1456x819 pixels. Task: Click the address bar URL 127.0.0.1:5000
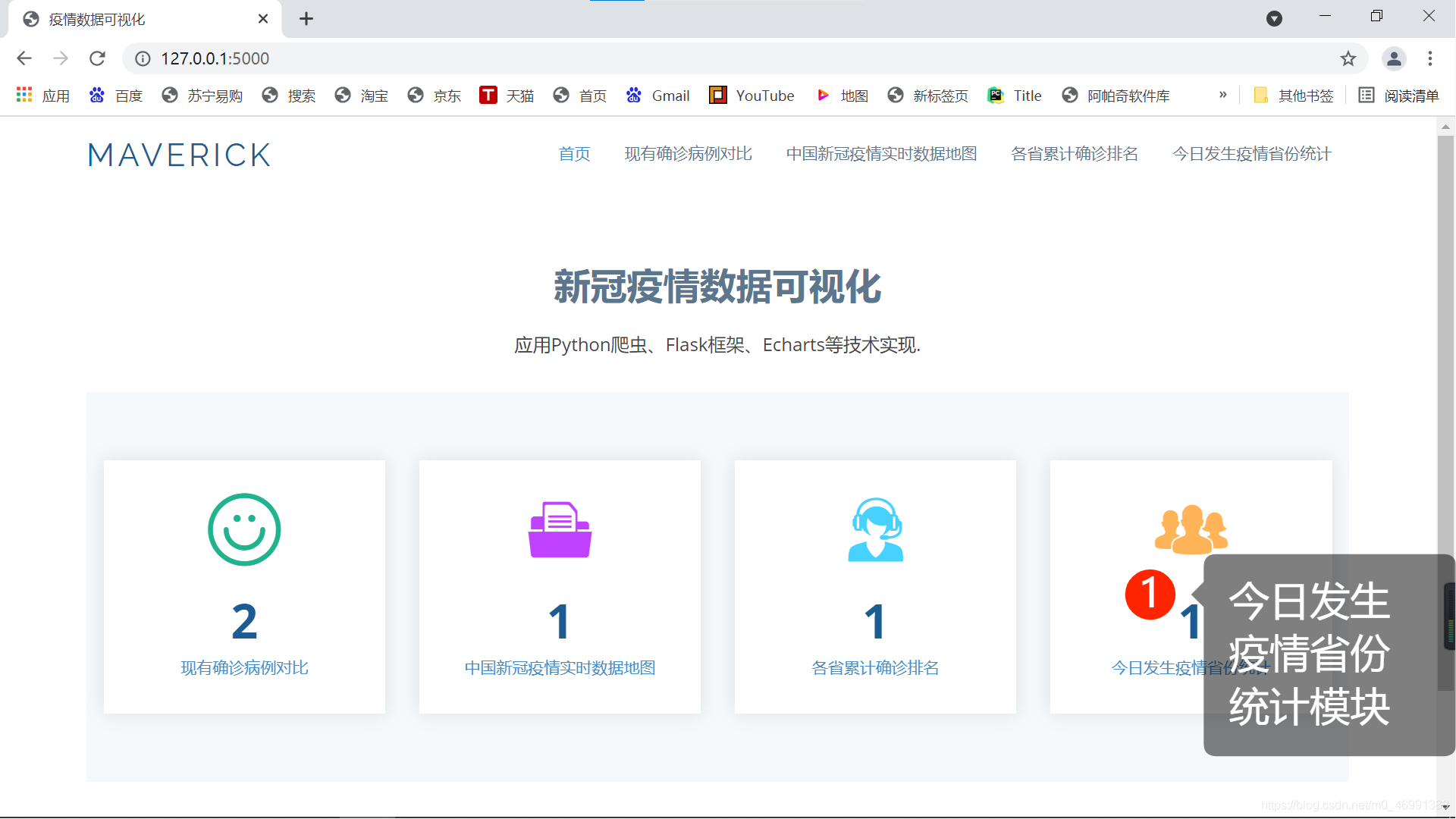pyautogui.click(x=215, y=58)
